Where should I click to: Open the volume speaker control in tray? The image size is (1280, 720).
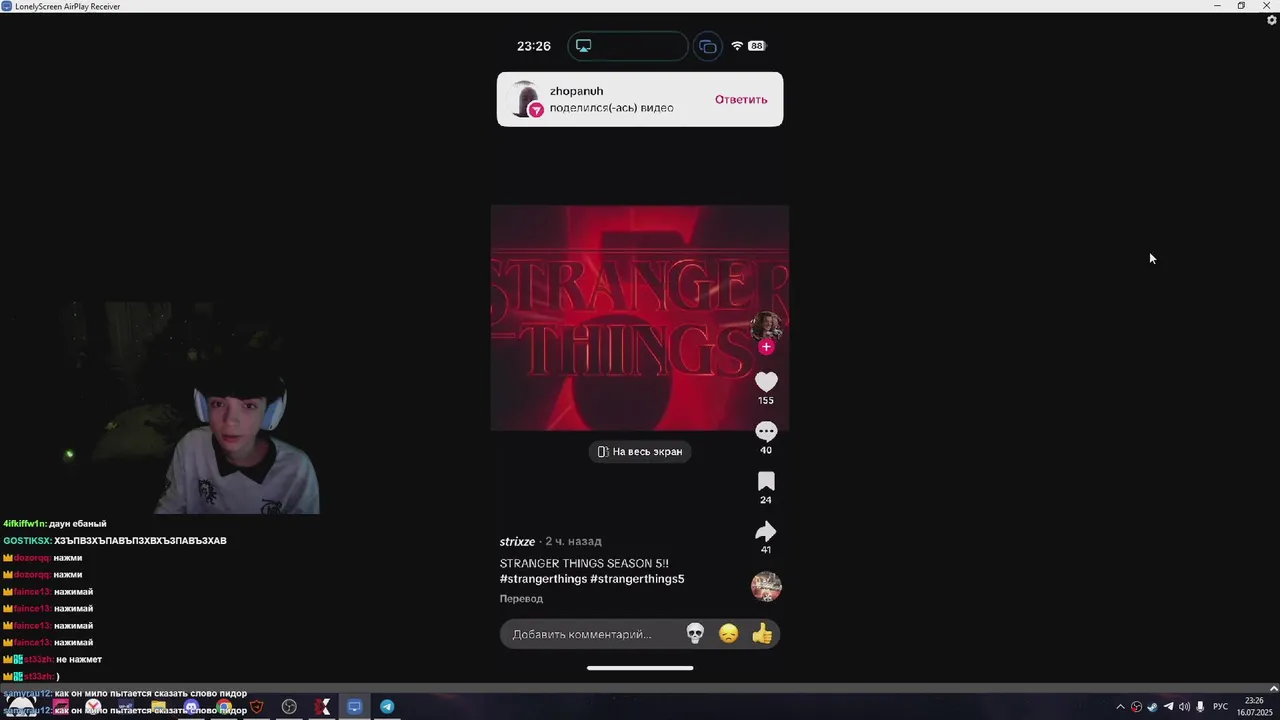coord(1184,707)
